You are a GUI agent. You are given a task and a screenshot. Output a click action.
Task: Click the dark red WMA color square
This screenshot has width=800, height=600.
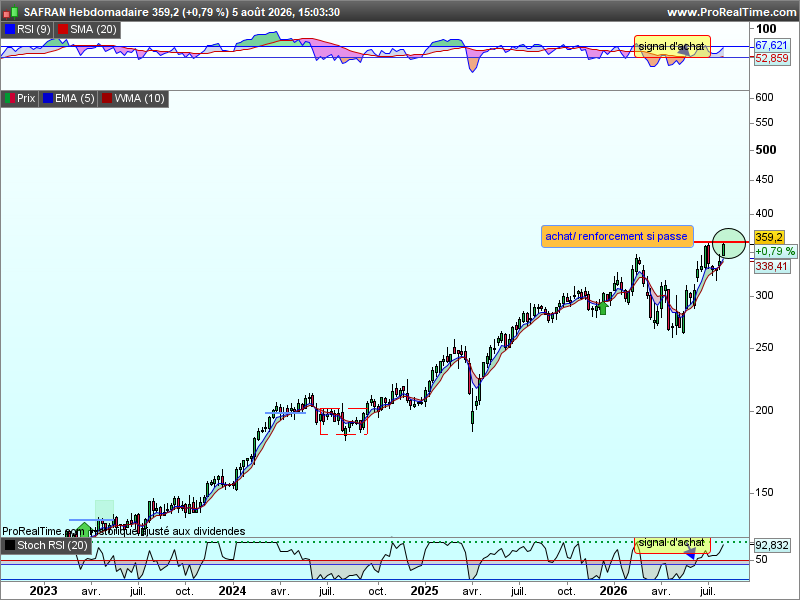[107, 98]
